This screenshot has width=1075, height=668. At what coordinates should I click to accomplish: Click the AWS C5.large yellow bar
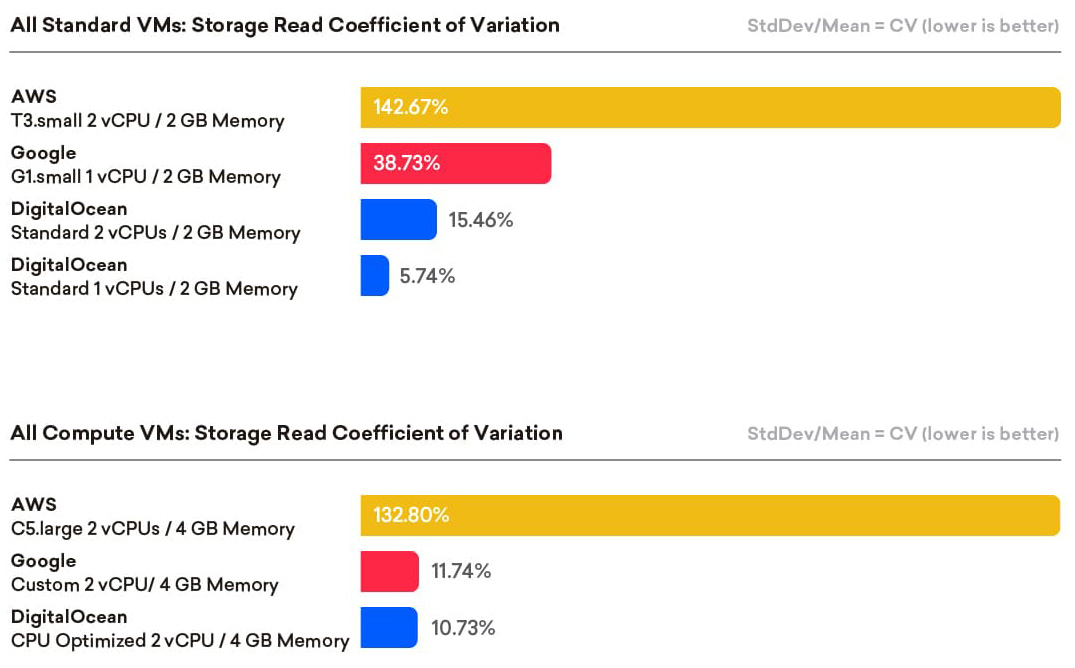click(x=710, y=516)
